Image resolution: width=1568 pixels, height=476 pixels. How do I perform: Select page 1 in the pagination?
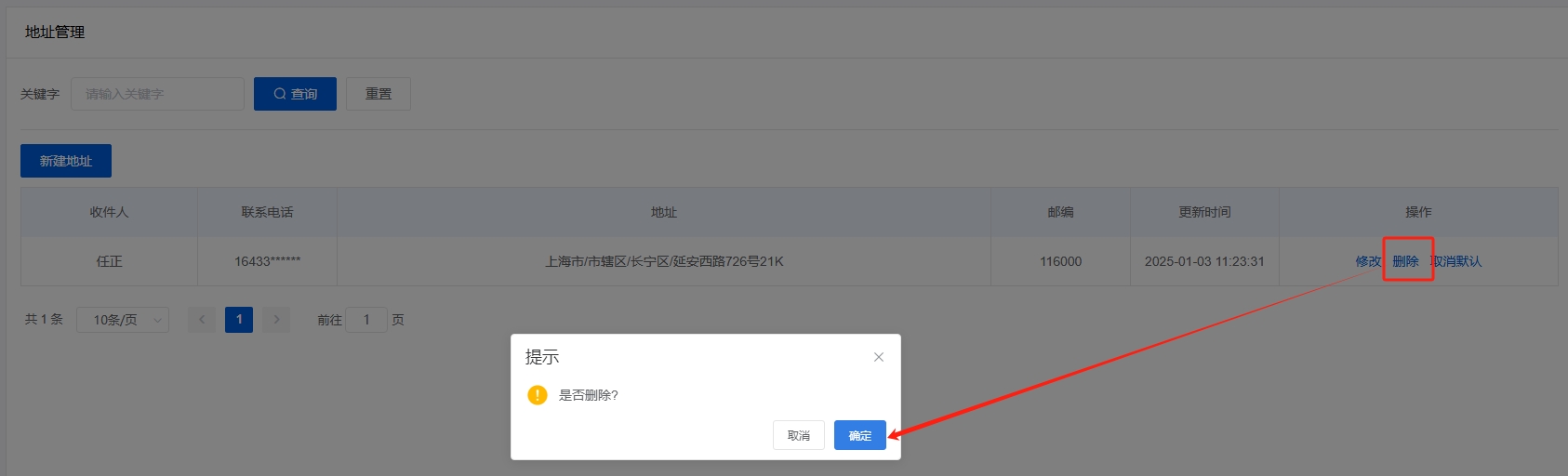[239, 320]
